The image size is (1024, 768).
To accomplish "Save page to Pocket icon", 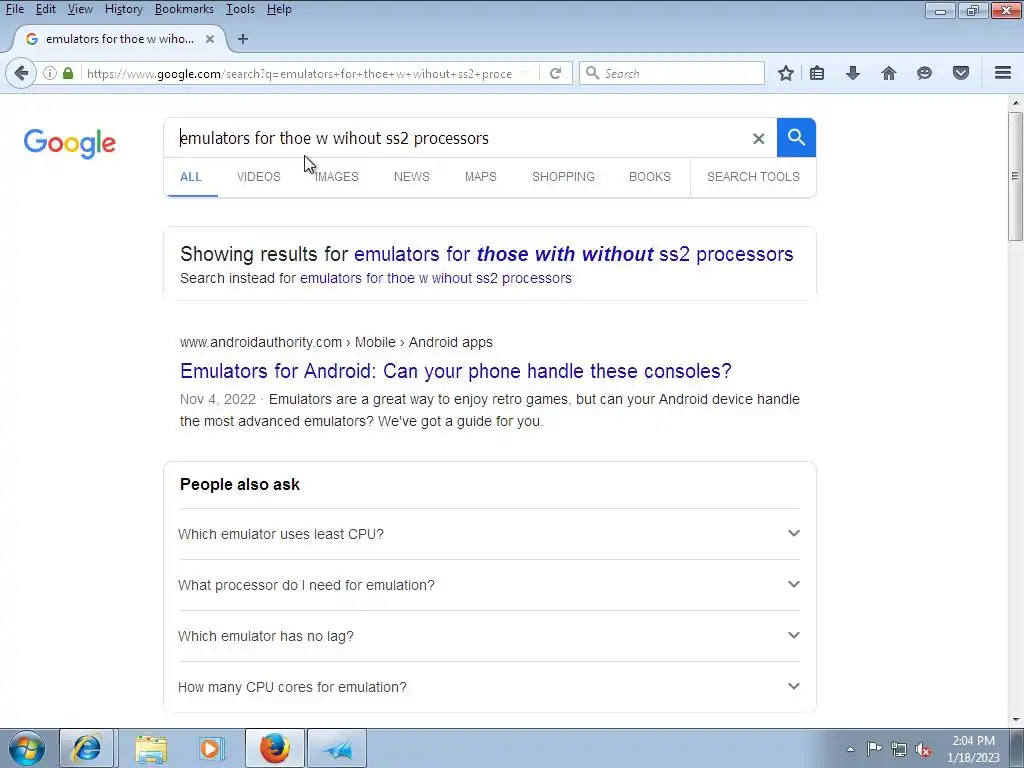I will coord(961,73).
